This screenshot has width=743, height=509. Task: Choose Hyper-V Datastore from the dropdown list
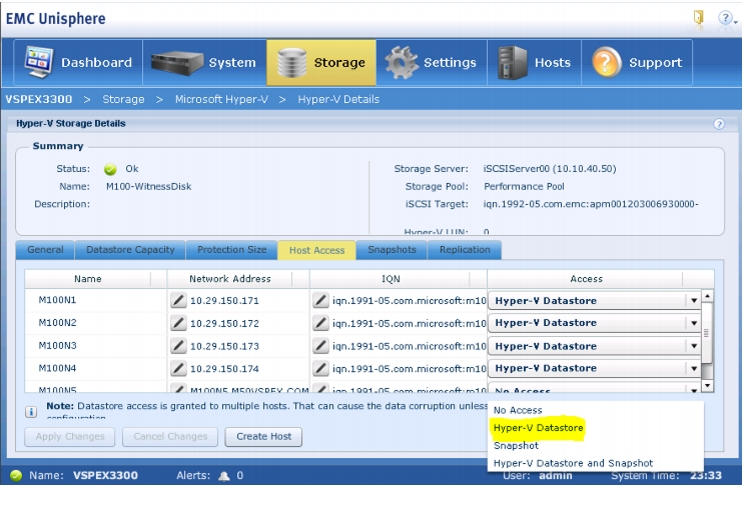(x=538, y=428)
